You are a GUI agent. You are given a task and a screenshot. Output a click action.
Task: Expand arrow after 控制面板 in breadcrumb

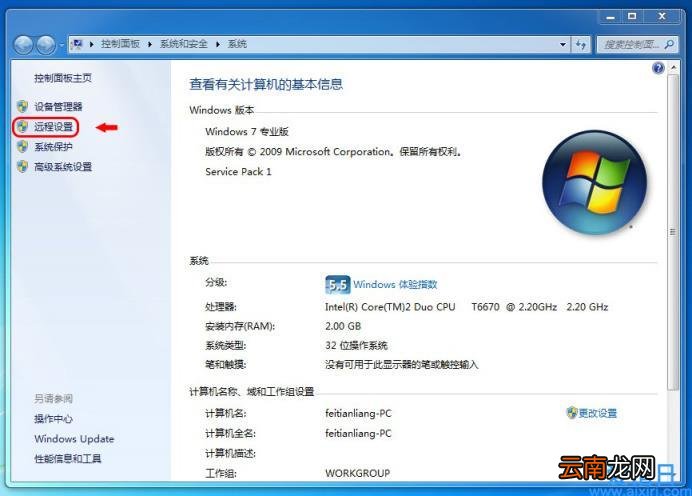150,44
